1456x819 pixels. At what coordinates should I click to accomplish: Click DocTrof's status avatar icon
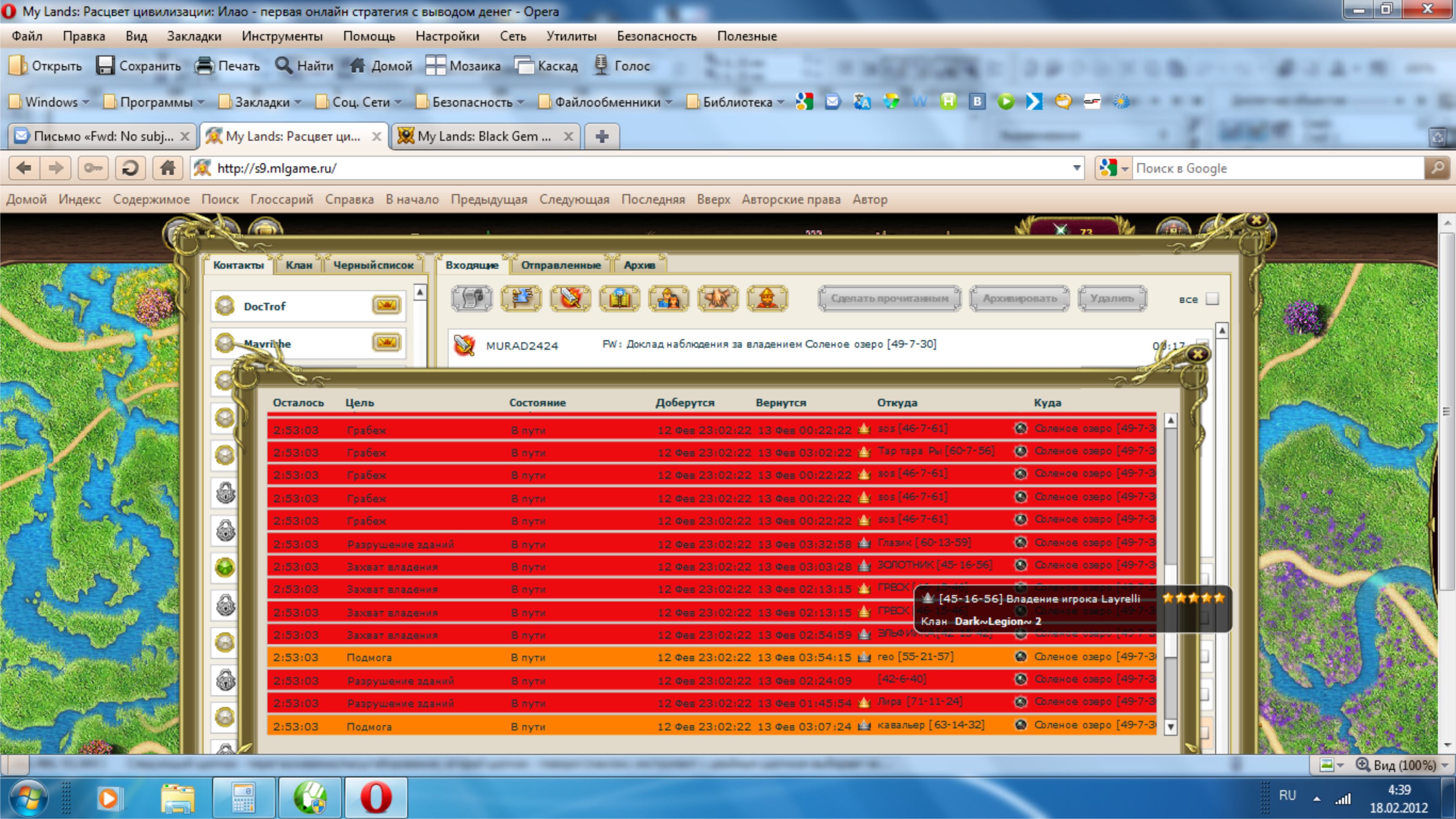pyautogui.click(x=225, y=306)
